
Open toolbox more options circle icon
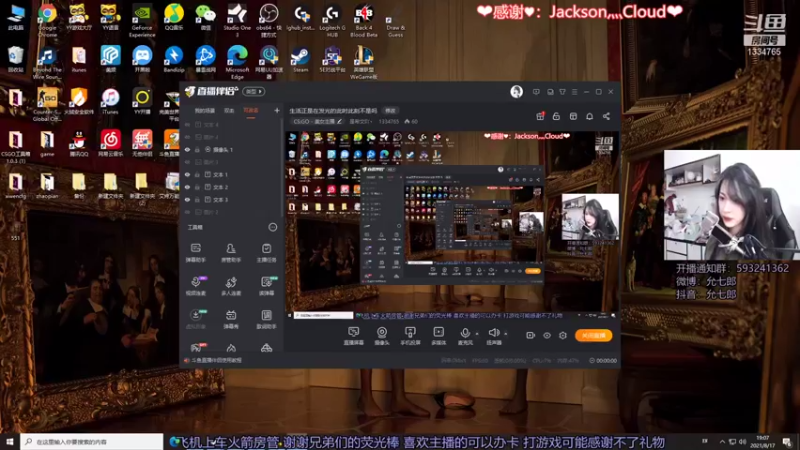tap(273, 227)
